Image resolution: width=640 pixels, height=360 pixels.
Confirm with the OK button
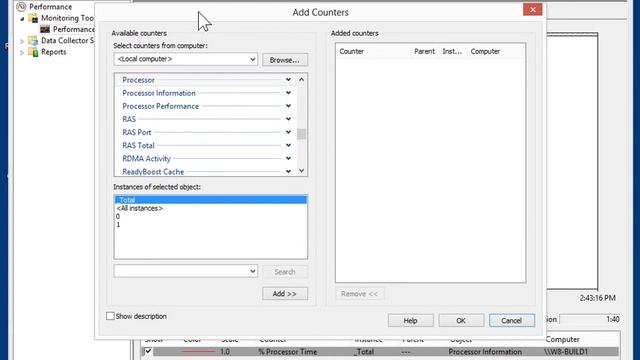pyautogui.click(x=461, y=320)
